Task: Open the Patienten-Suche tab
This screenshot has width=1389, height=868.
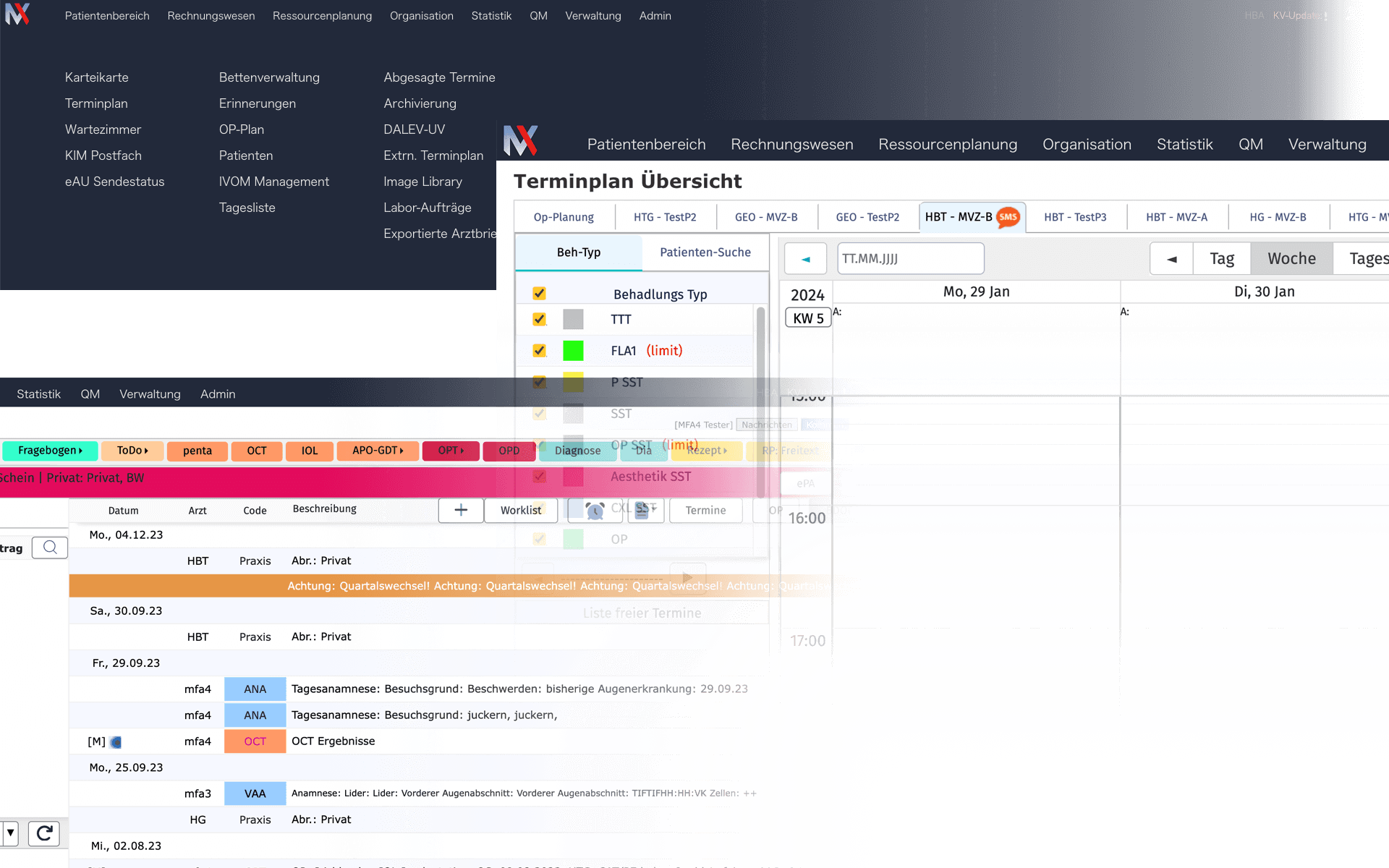Action: point(705,252)
